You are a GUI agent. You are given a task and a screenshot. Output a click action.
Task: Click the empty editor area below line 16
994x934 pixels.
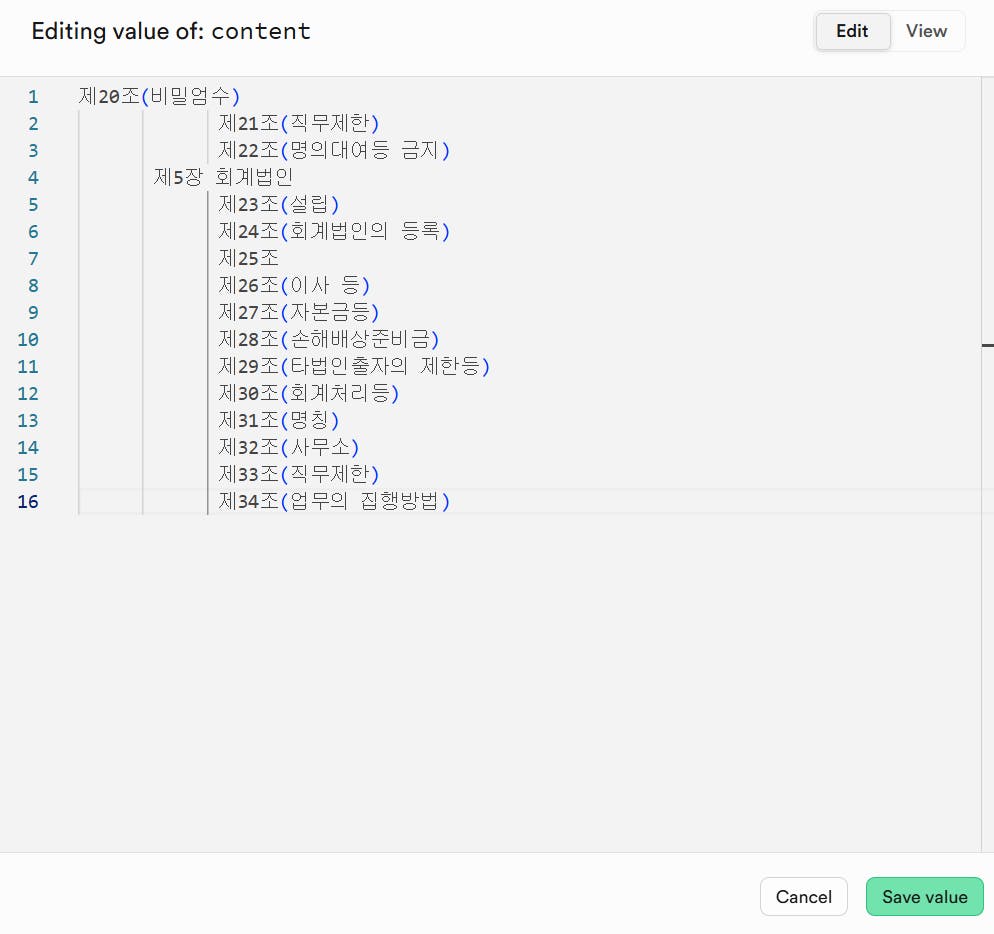click(500, 680)
